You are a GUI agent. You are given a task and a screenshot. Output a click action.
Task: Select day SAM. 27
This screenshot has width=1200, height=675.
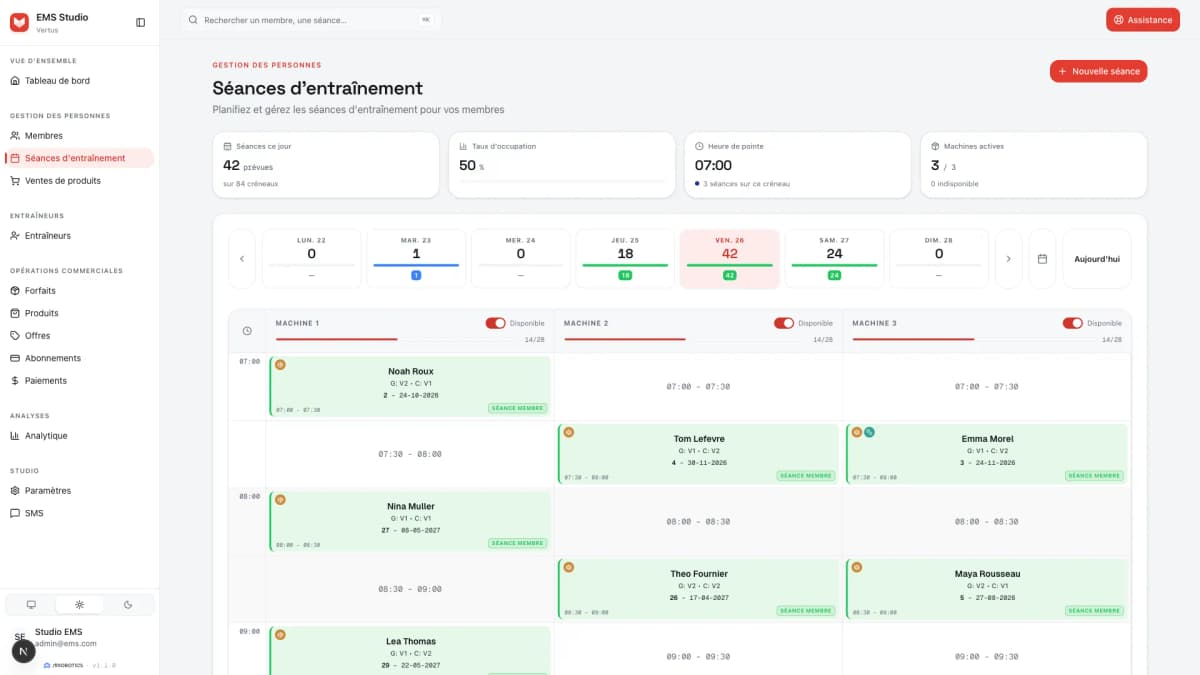tap(834, 259)
